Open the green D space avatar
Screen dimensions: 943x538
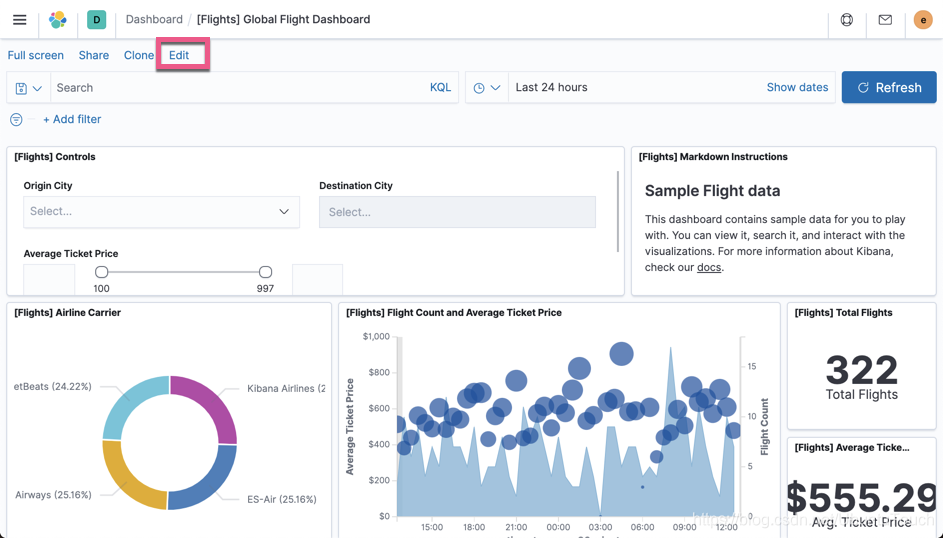[96, 19]
